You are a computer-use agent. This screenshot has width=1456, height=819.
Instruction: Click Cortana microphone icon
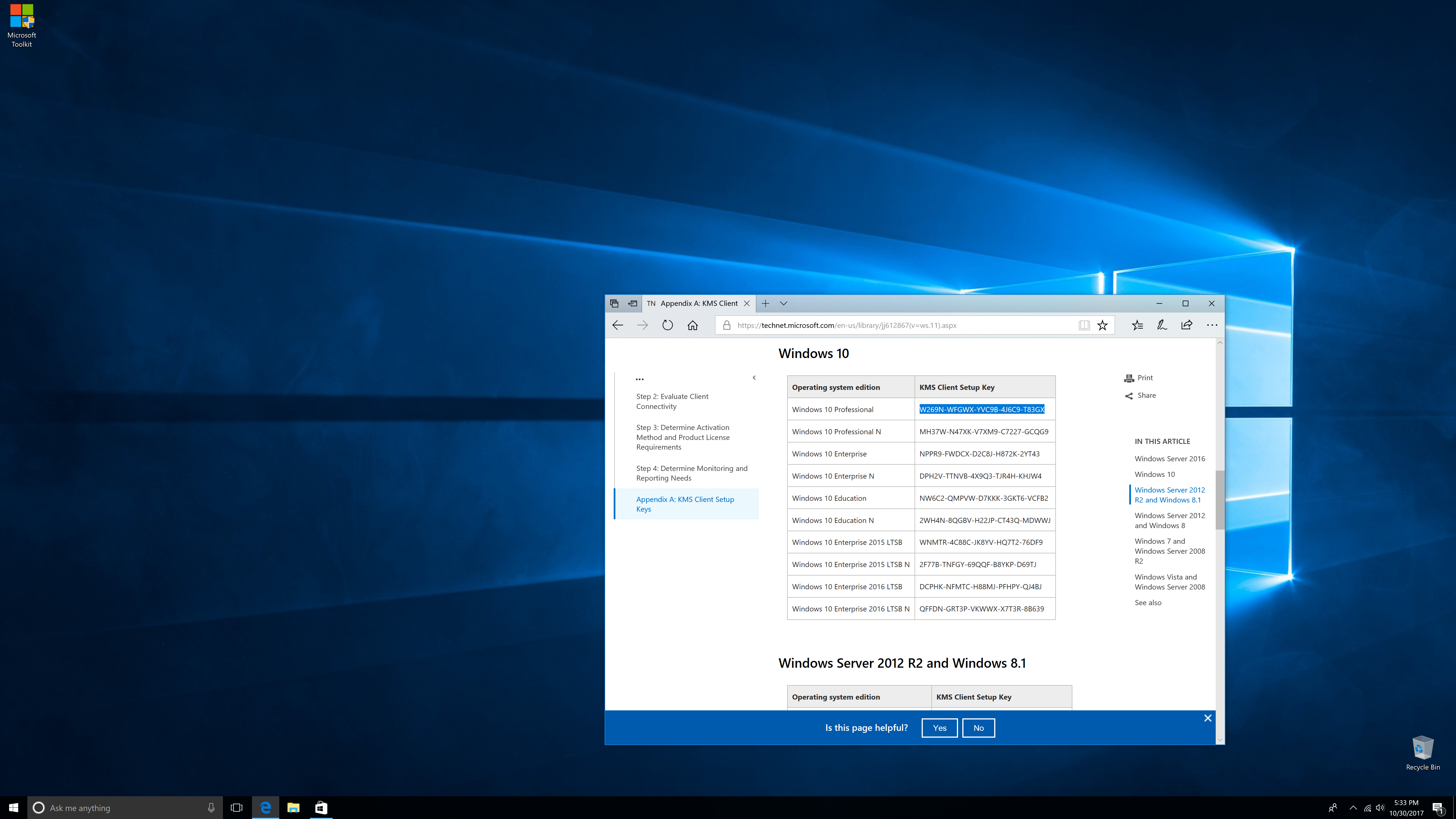211,808
